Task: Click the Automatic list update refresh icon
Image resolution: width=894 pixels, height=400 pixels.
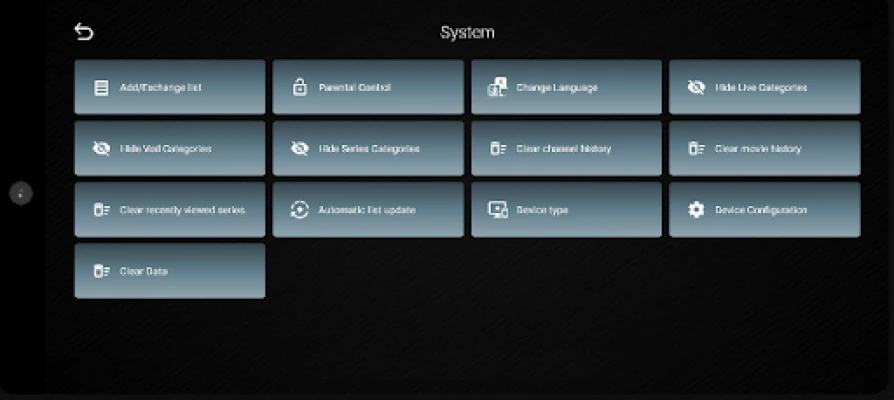Action: click(299, 210)
